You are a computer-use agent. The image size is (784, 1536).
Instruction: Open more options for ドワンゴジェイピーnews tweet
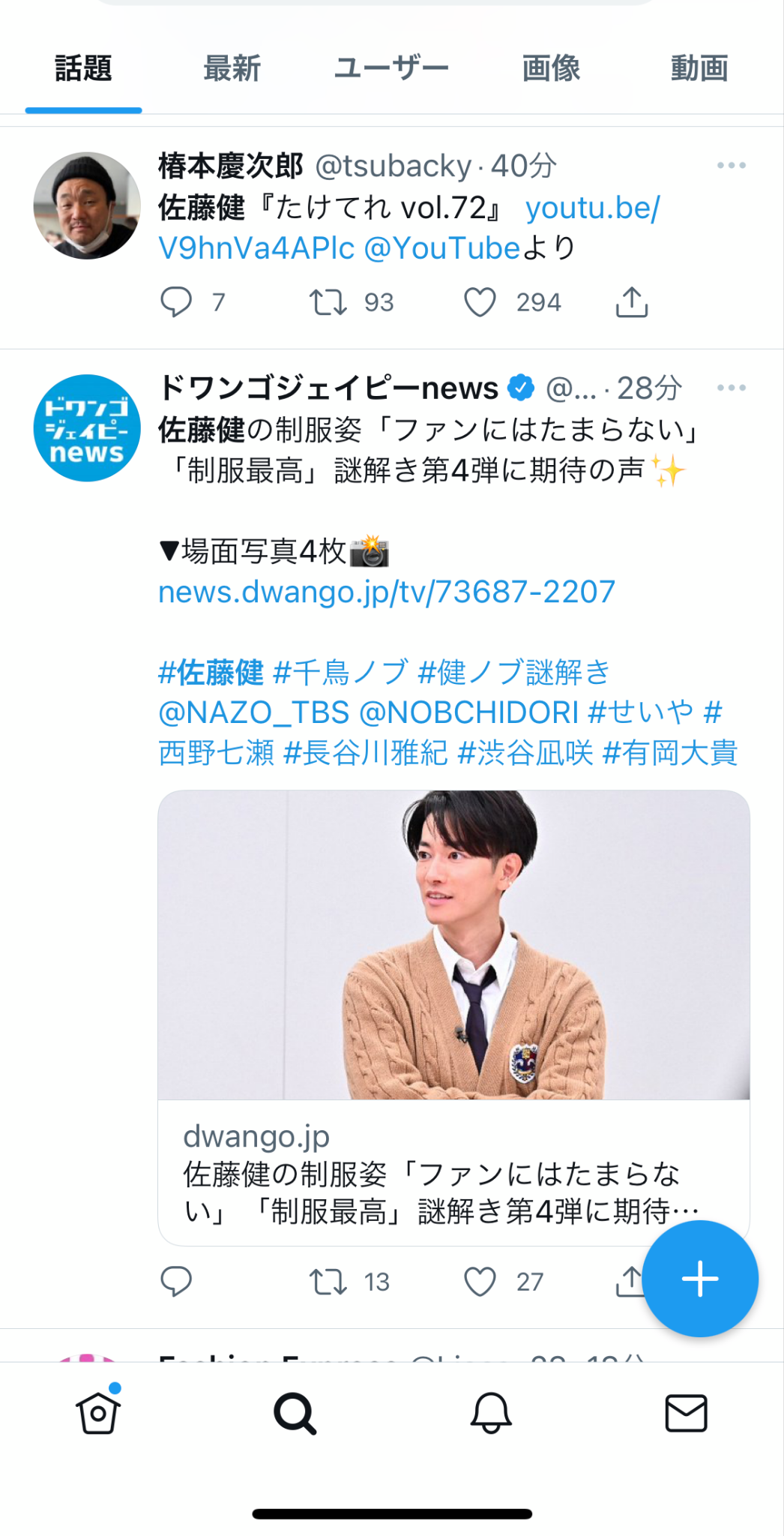click(x=732, y=388)
